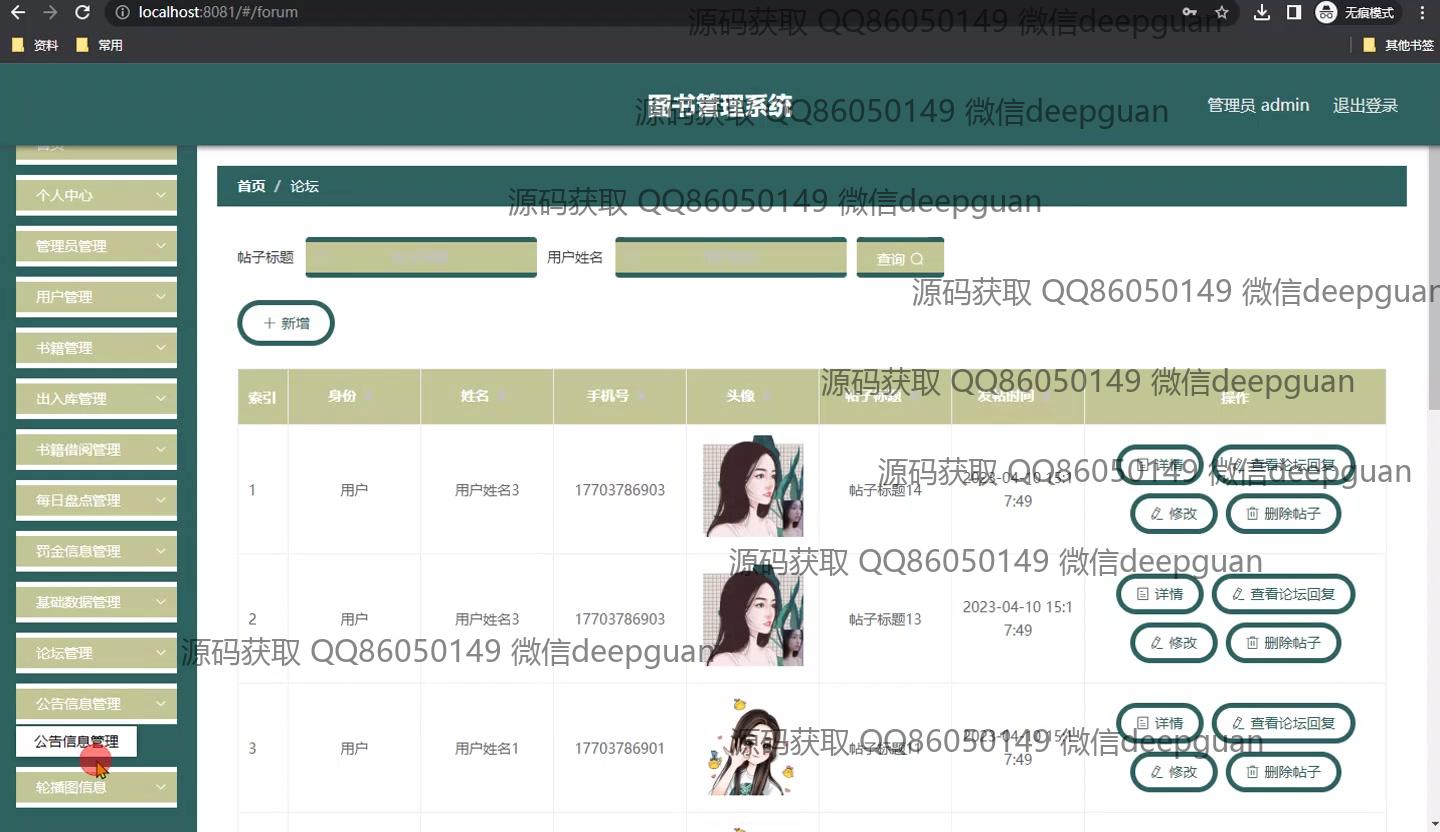
Task: Click the 帖子标题13 cell text
Action: pos(885,619)
